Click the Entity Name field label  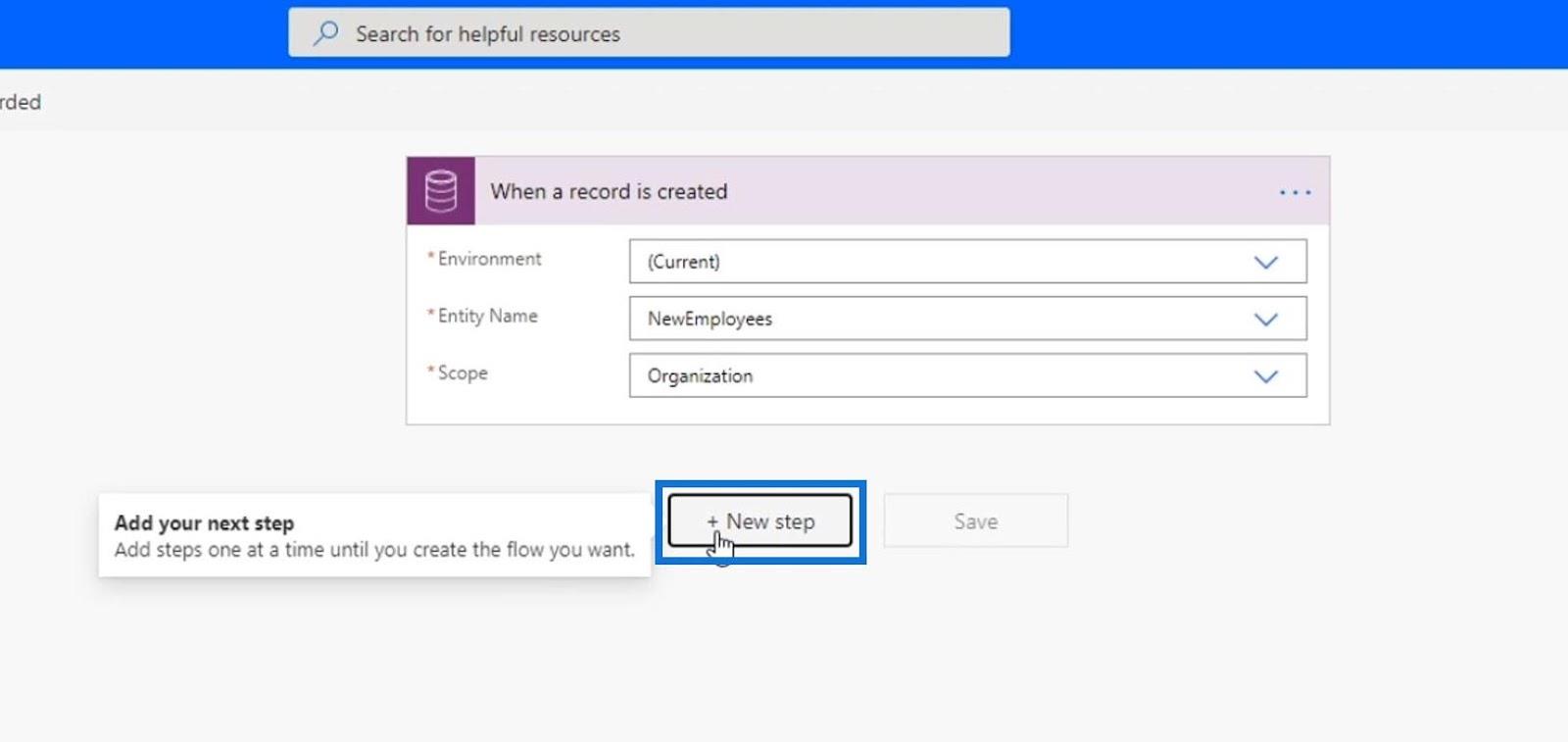[486, 316]
